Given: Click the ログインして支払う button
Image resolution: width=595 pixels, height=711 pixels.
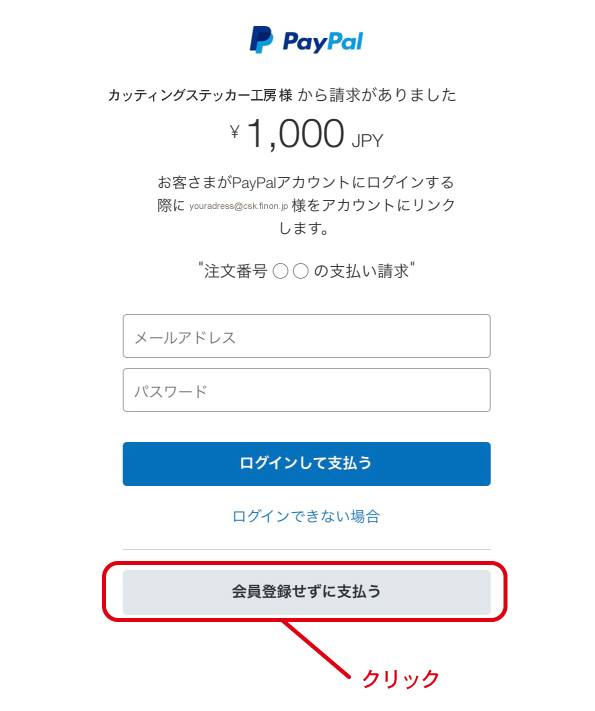Looking at the screenshot, I should pyautogui.click(x=307, y=464).
